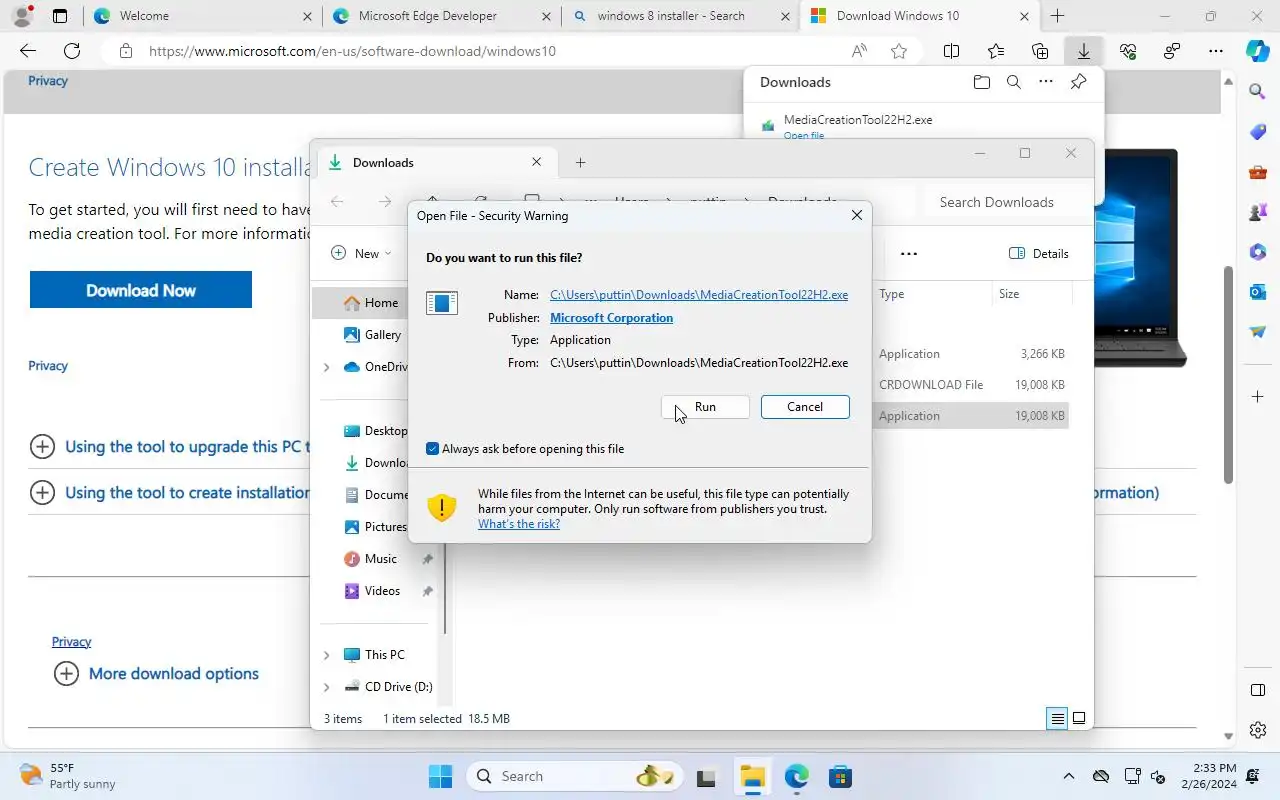1280x800 pixels.
Task: Click the Microsoft Corporation publisher link
Action: point(611,318)
